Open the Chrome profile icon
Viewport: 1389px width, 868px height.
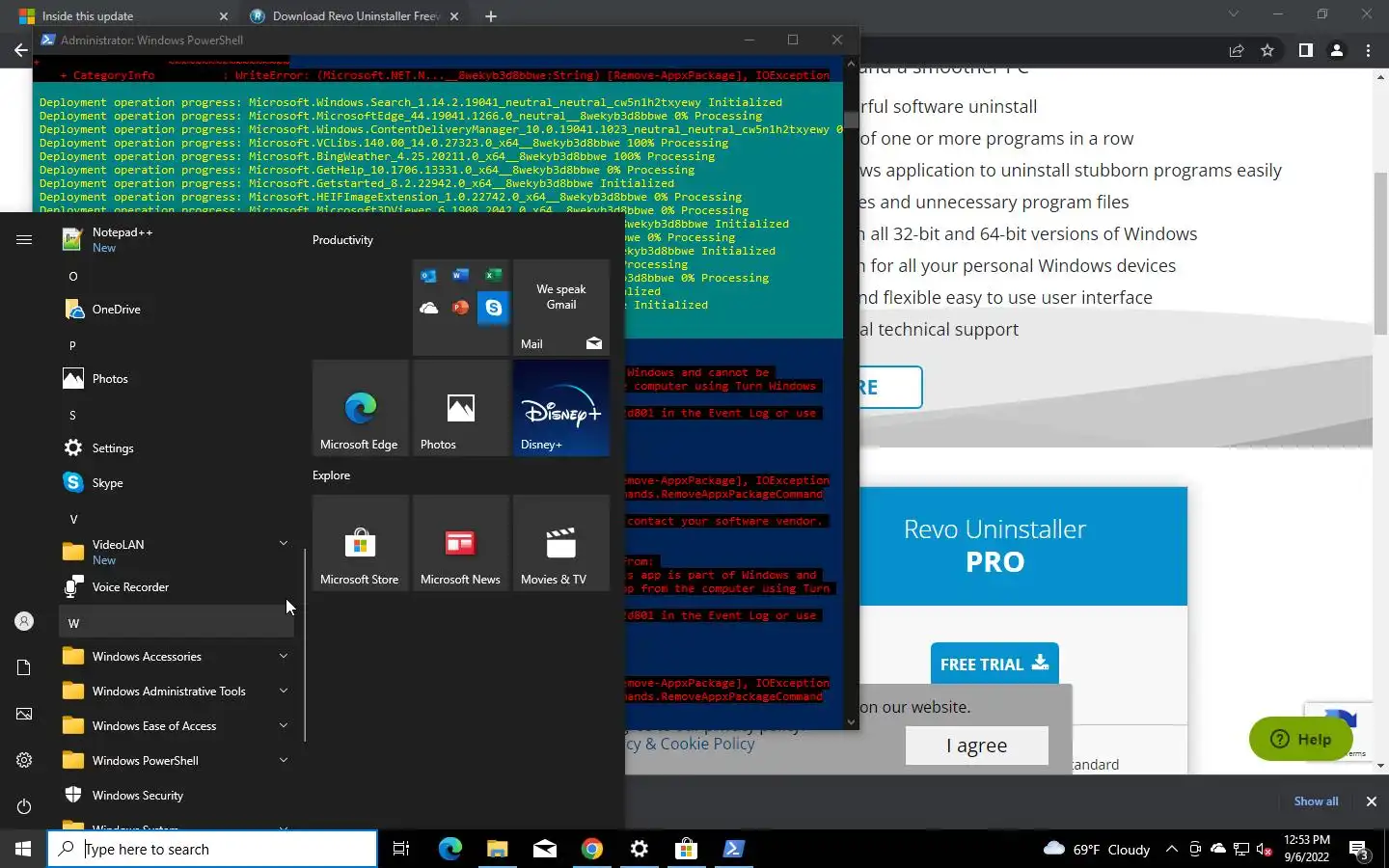click(x=1337, y=50)
